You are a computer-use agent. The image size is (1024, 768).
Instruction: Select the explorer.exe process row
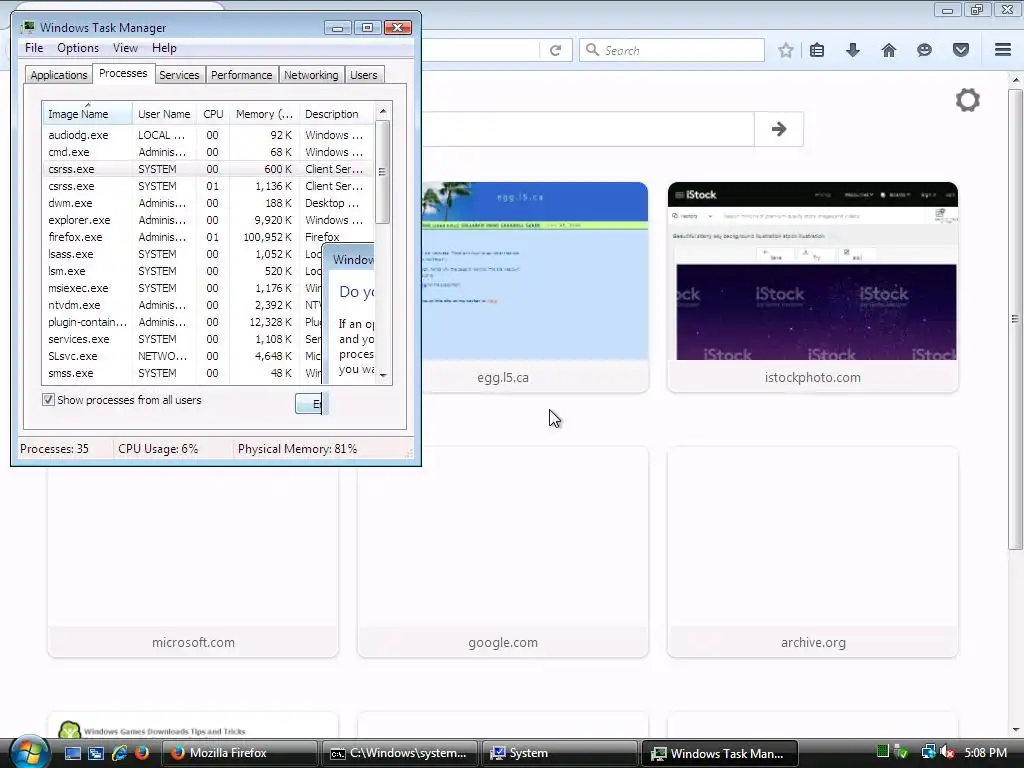click(208, 220)
